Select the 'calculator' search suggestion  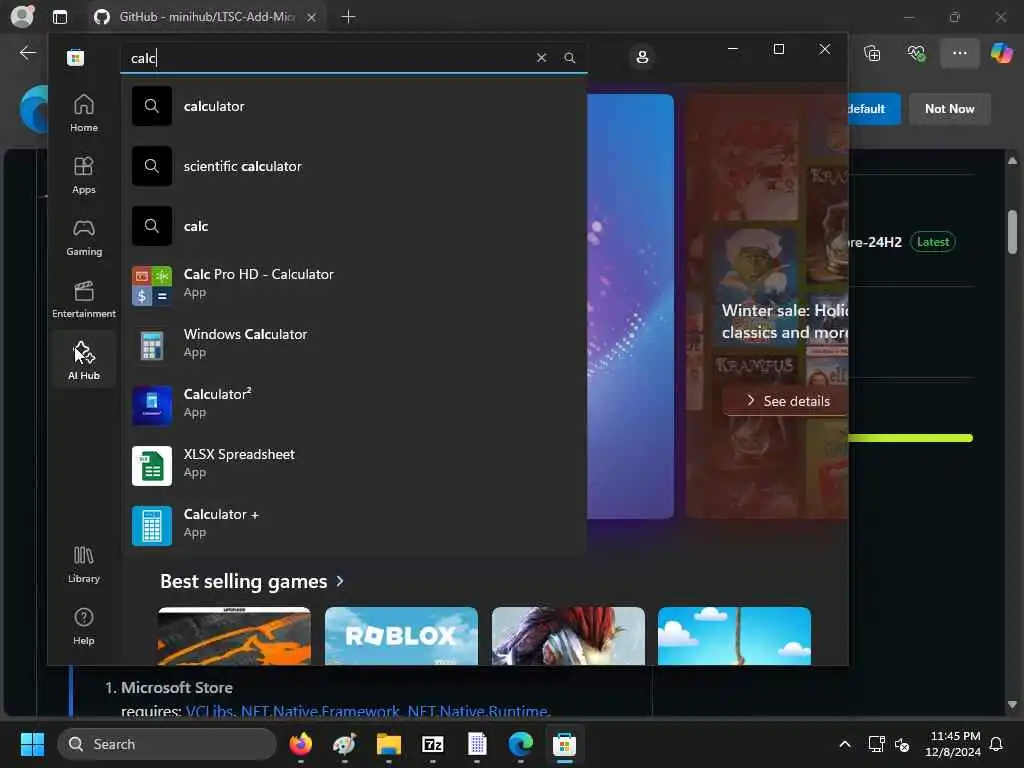(353, 106)
